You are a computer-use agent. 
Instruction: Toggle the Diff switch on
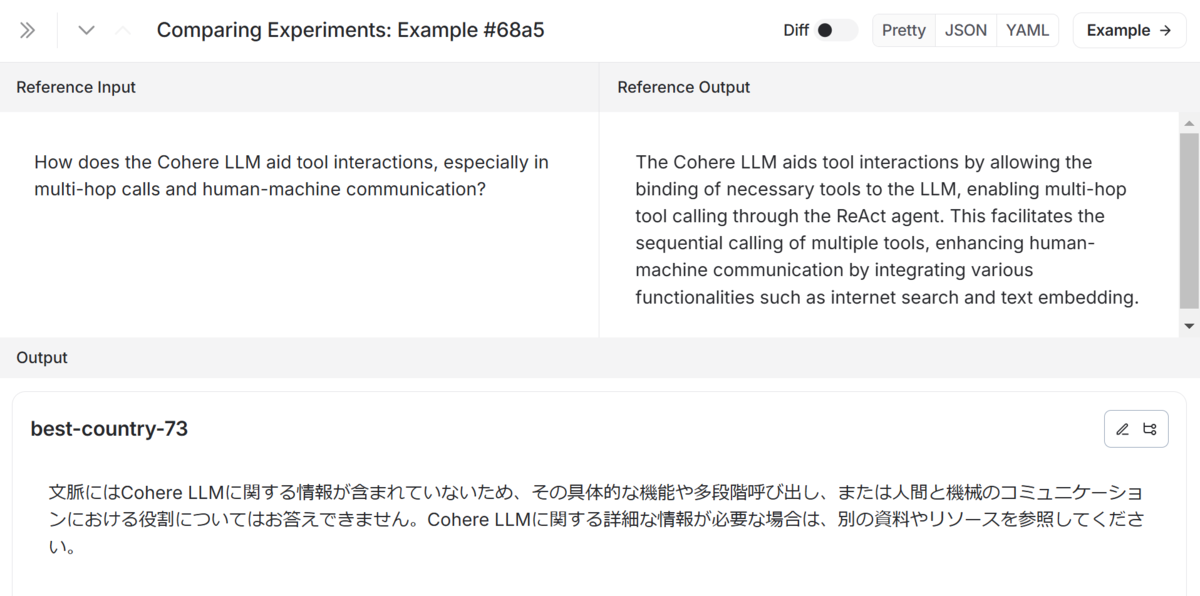point(835,30)
